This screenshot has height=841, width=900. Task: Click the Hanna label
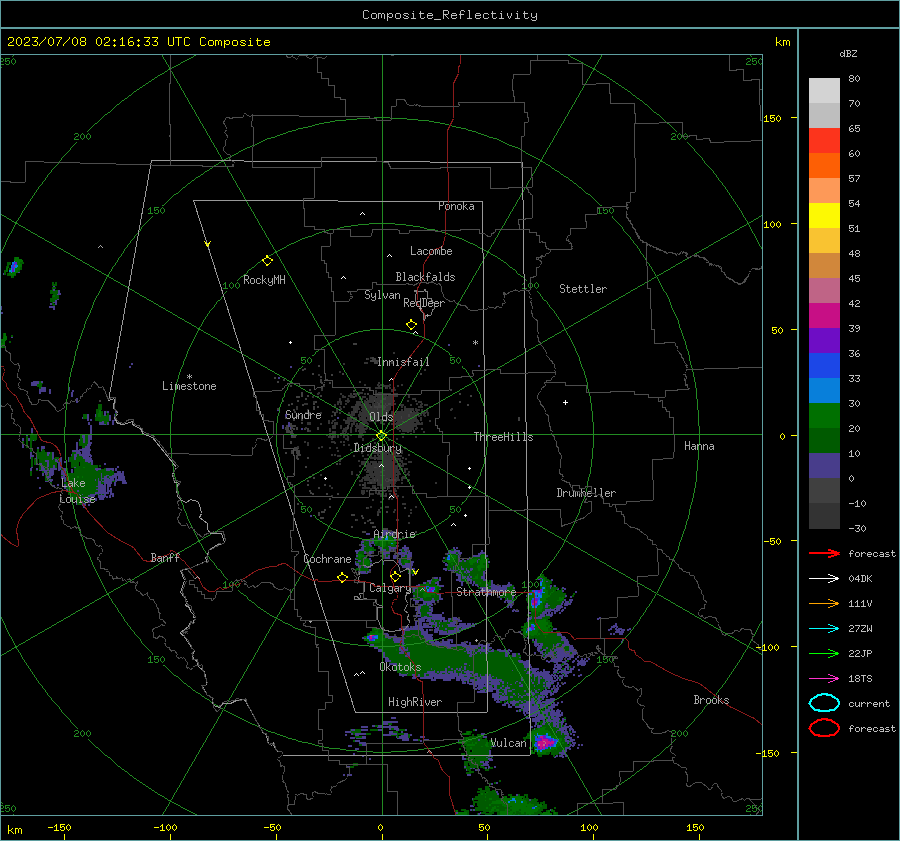click(699, 446)
